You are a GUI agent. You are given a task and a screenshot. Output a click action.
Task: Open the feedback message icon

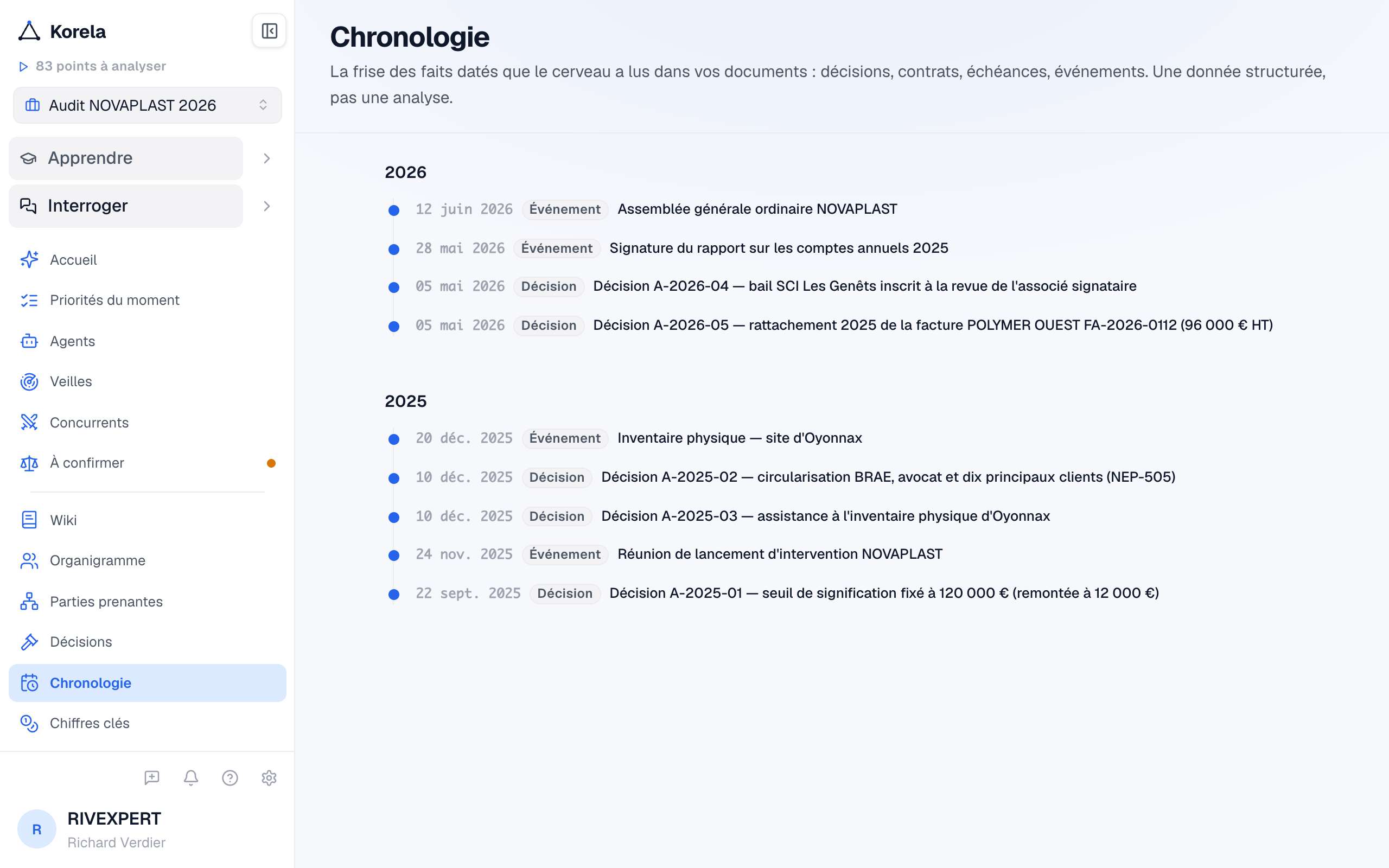pyautogui.click(x=151, y=778)
